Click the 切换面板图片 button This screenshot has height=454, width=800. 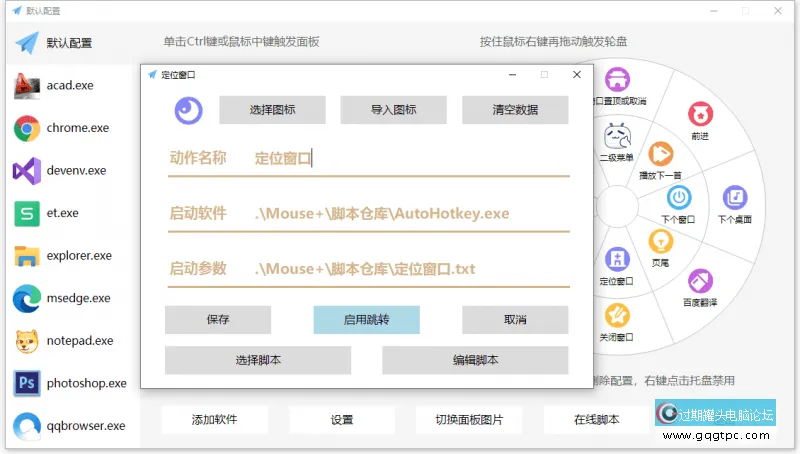469,420
